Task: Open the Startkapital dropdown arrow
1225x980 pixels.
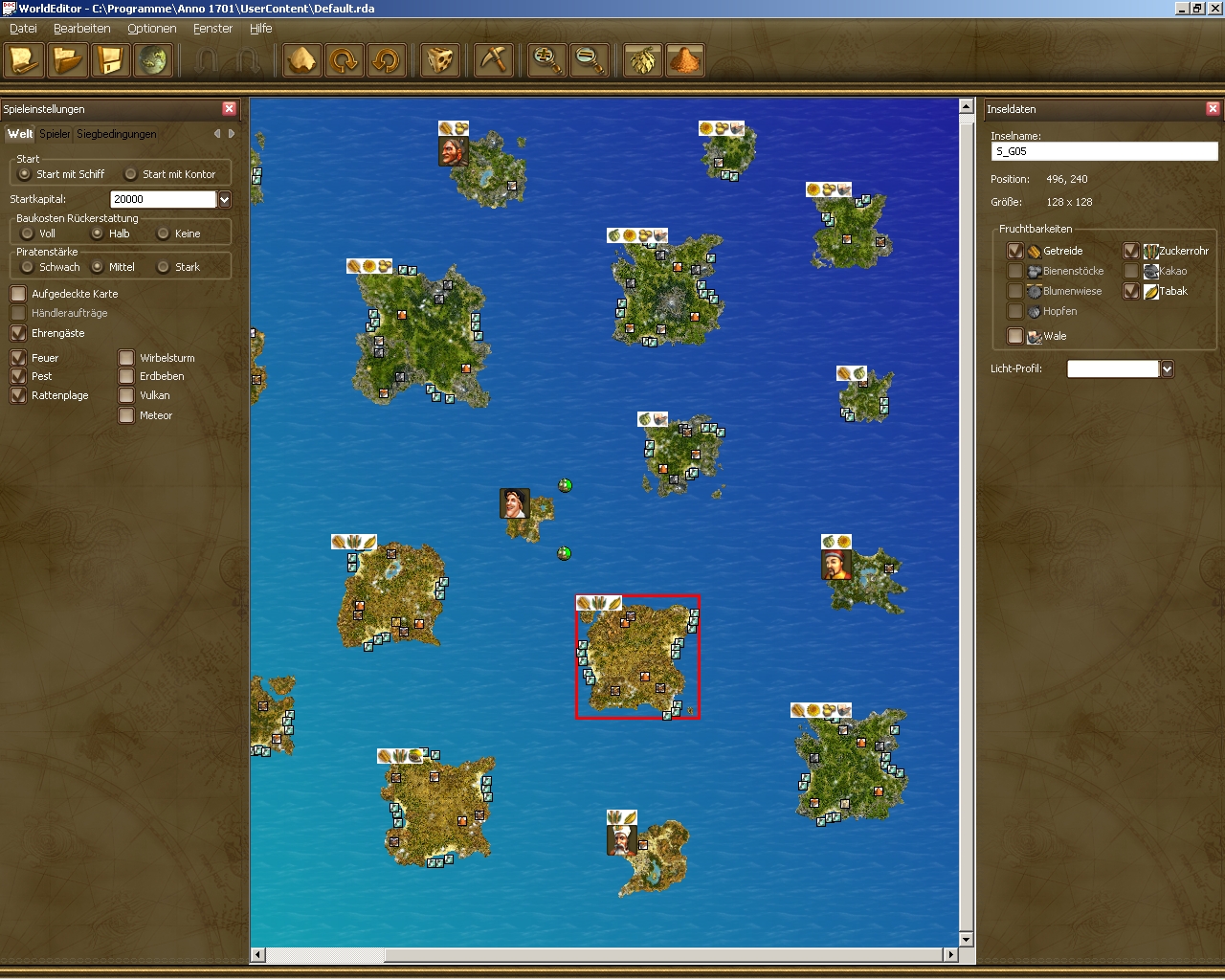Action: coord(225,199)
